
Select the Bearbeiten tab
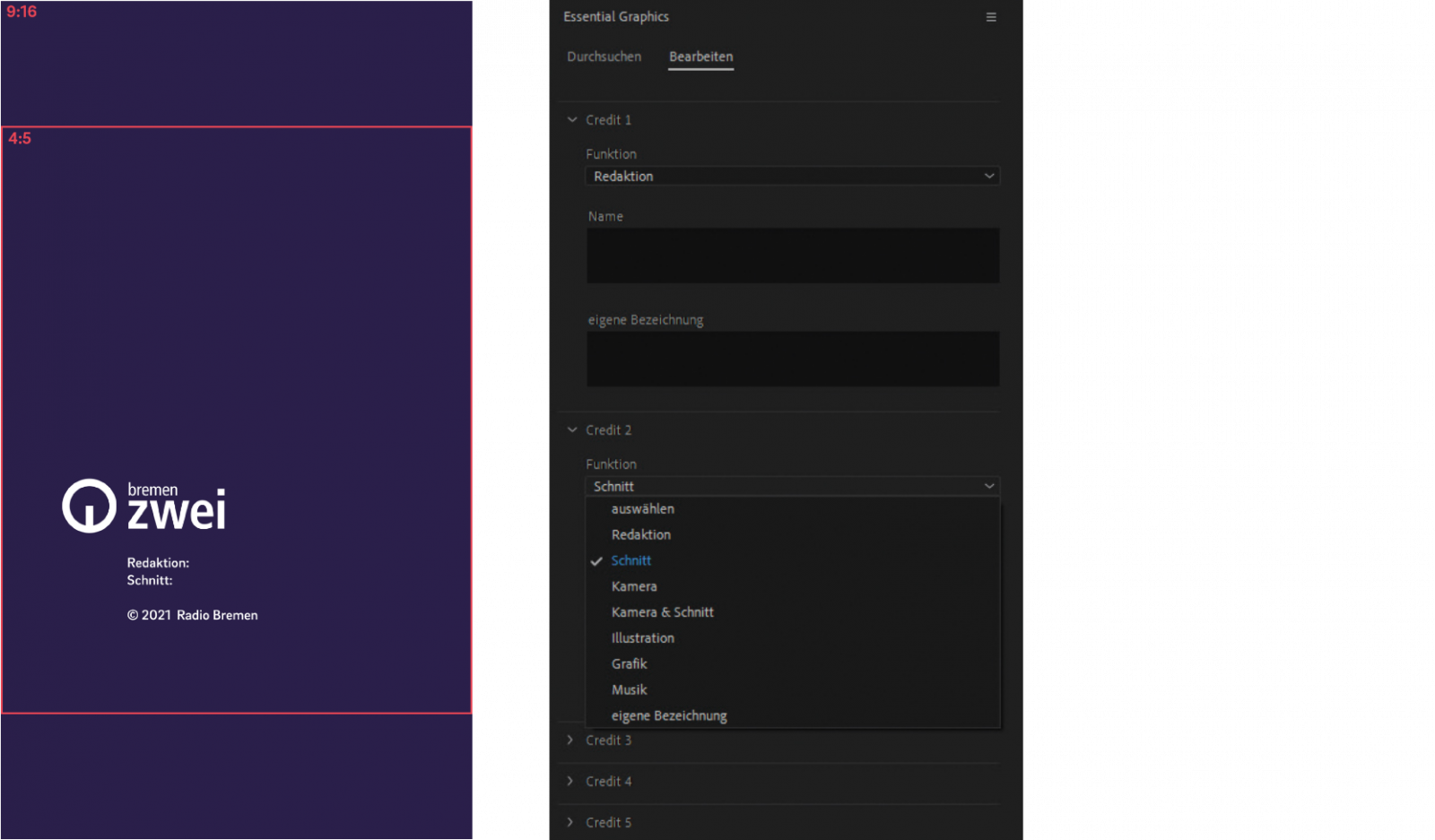pos(700,56)
